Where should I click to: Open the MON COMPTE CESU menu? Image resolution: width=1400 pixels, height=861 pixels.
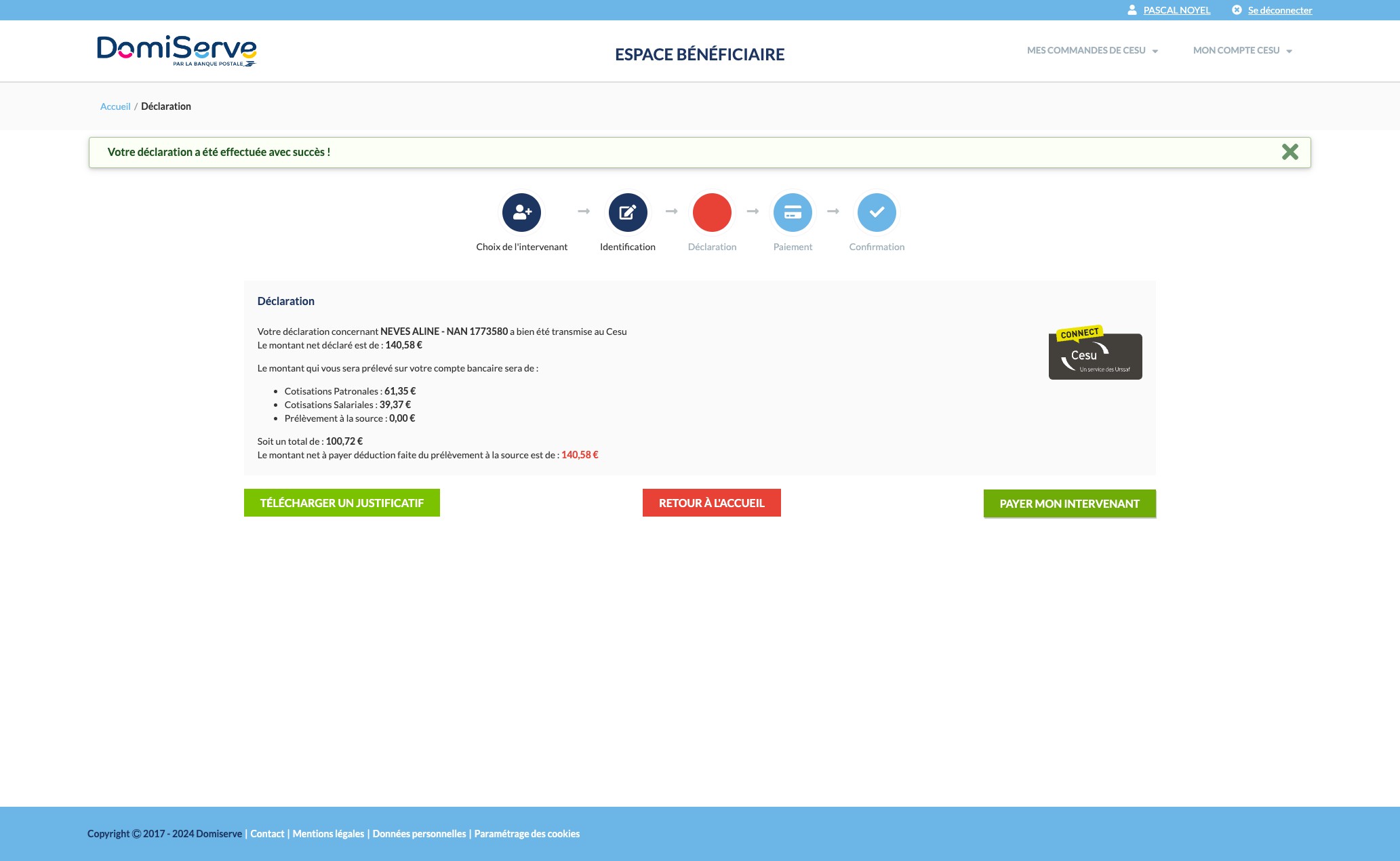click(x=1237, y=50)
